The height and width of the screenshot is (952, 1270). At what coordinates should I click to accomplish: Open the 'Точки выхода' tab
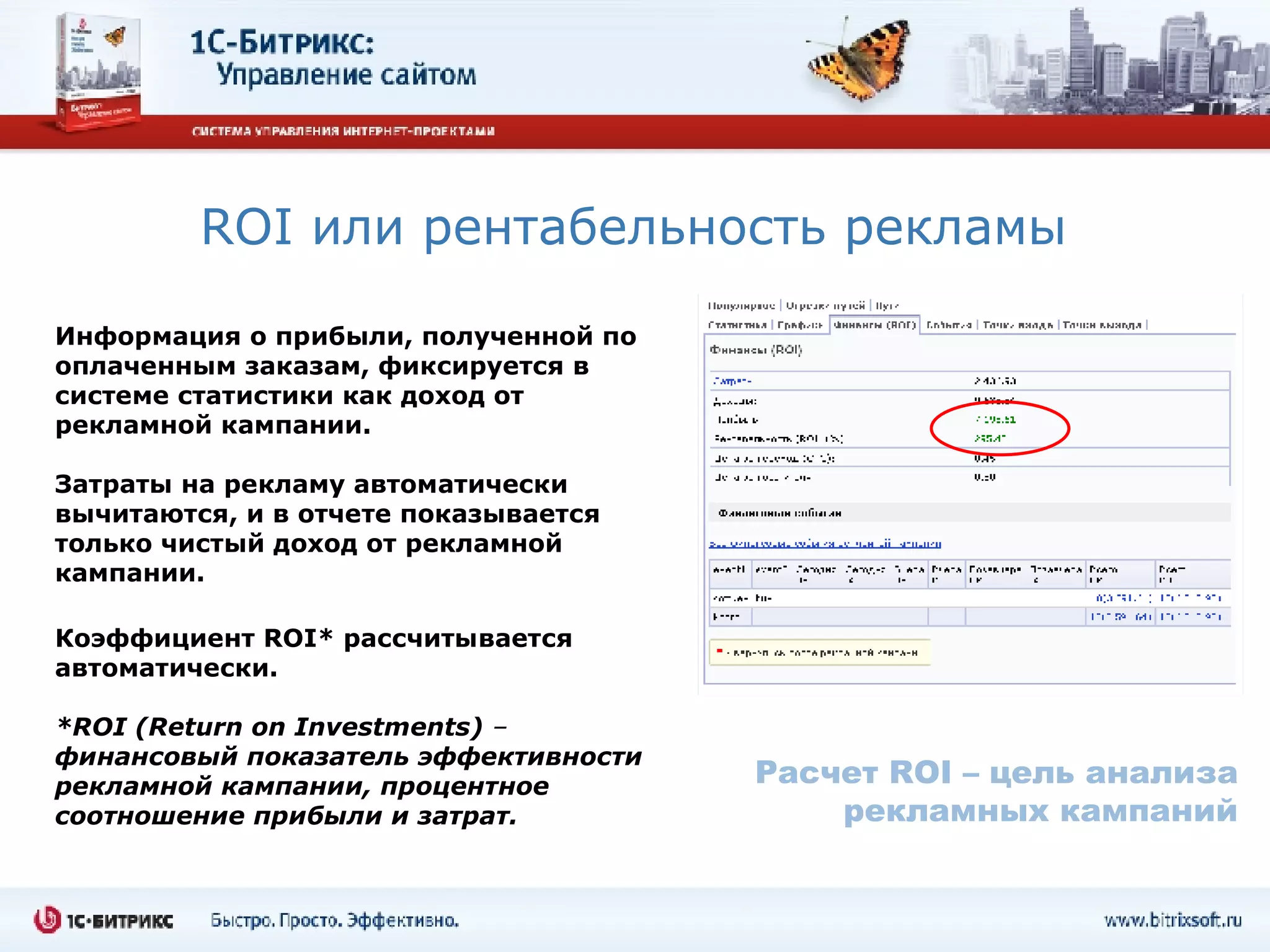[1102, 325]
